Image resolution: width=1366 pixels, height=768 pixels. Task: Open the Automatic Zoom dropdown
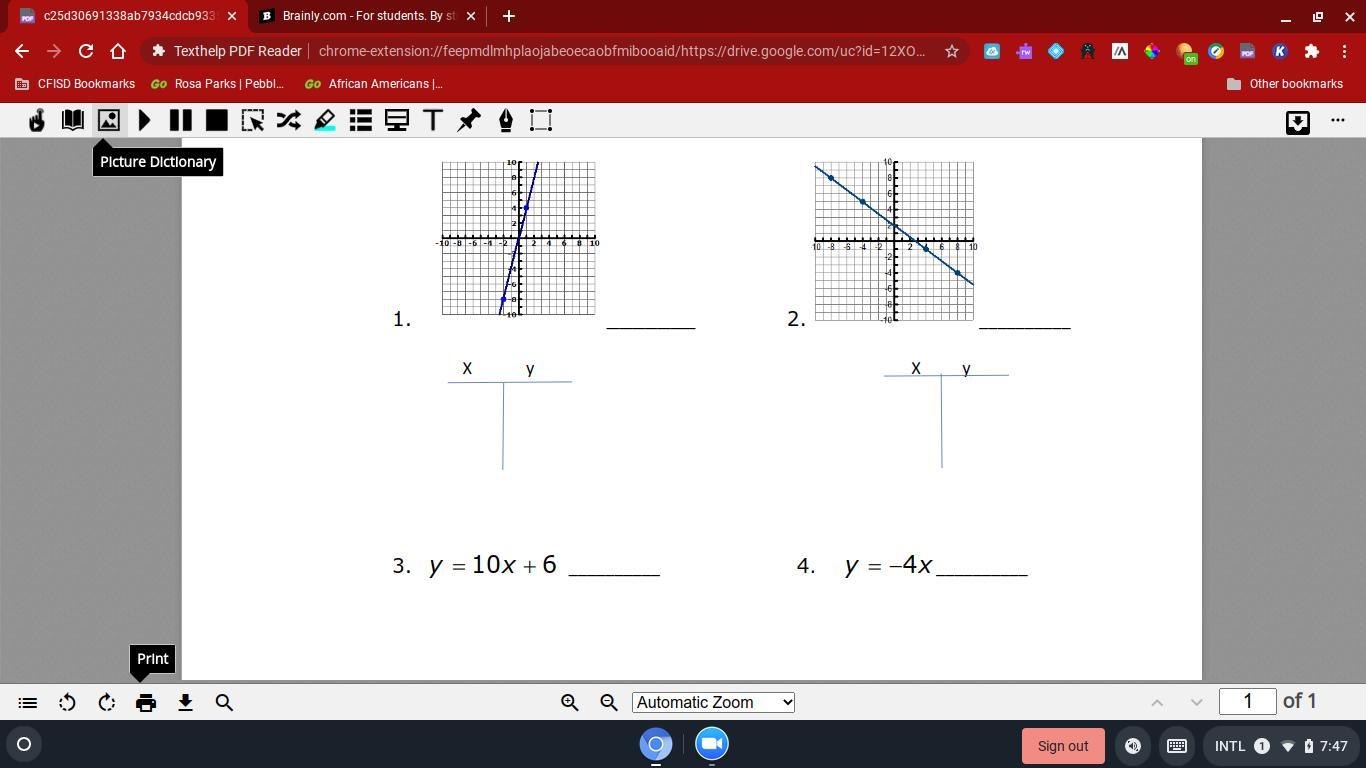[x=713, y=702]
